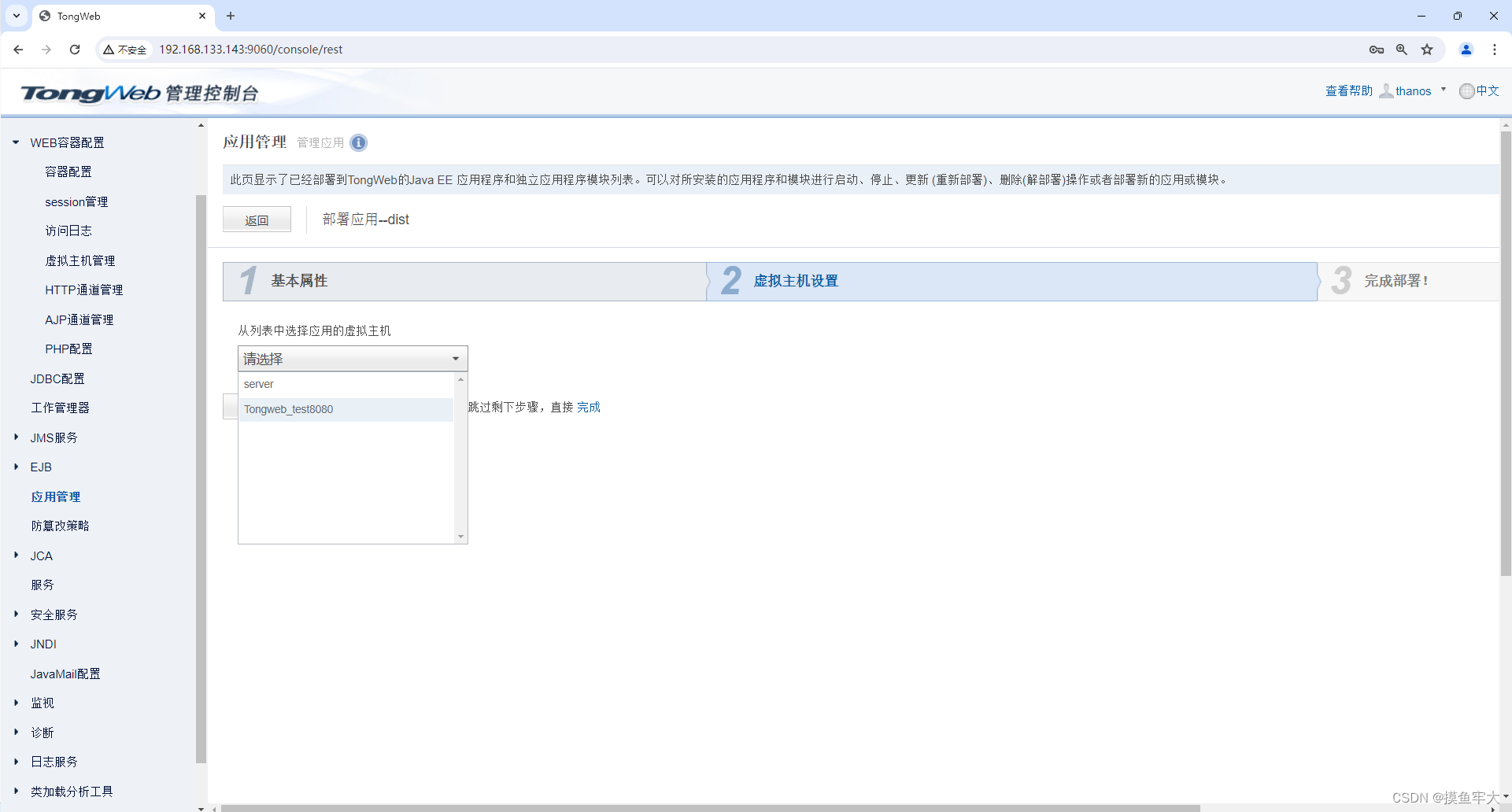Click the page horizontal scrollbar at bottom
The width and height of the screenshot is (1512, 812).
710,808
